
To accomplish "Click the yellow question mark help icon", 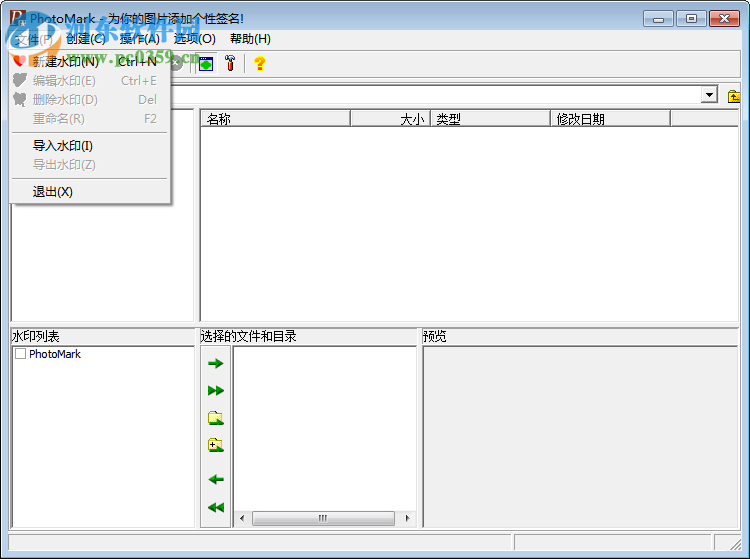I will pyautogui.click(x=260, y=63).
